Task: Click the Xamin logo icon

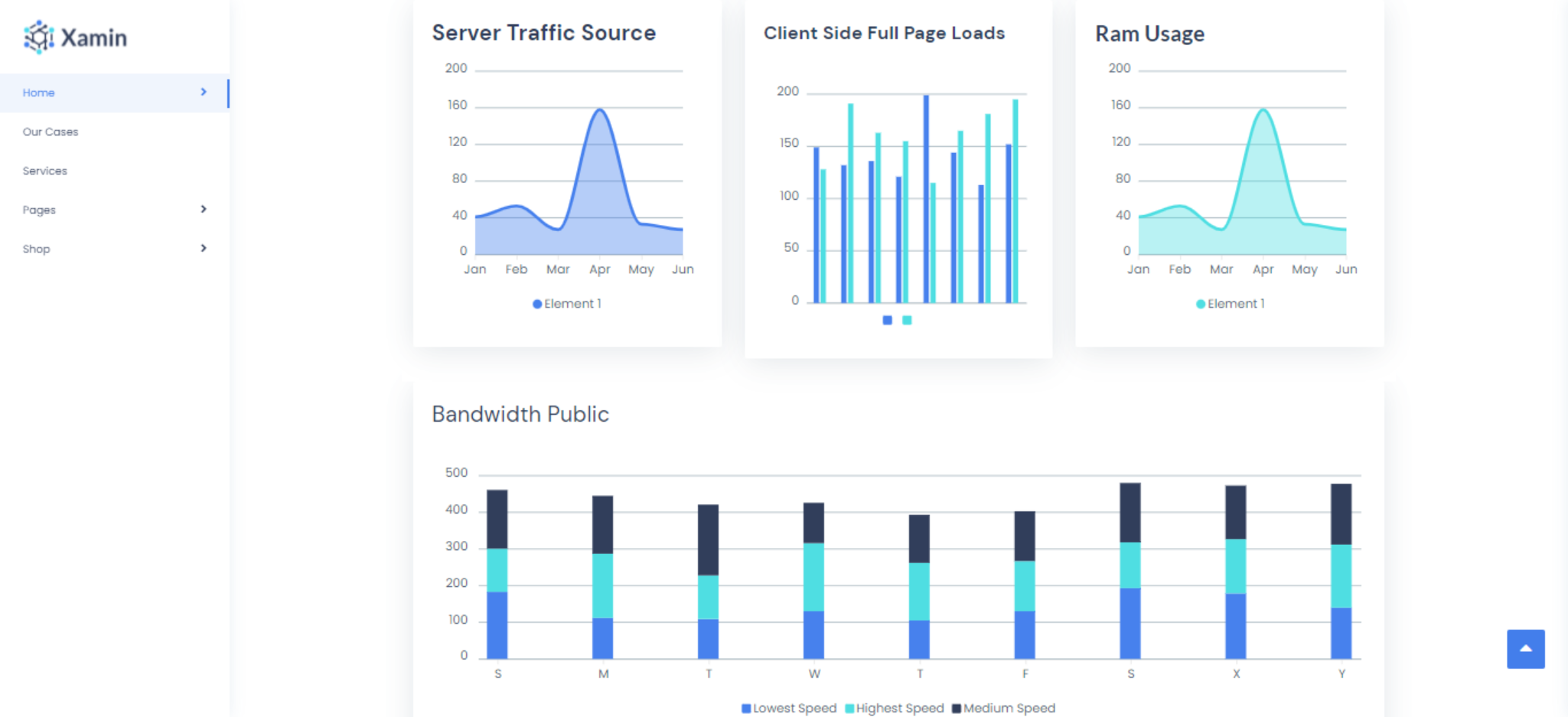Action: point(38,37)
